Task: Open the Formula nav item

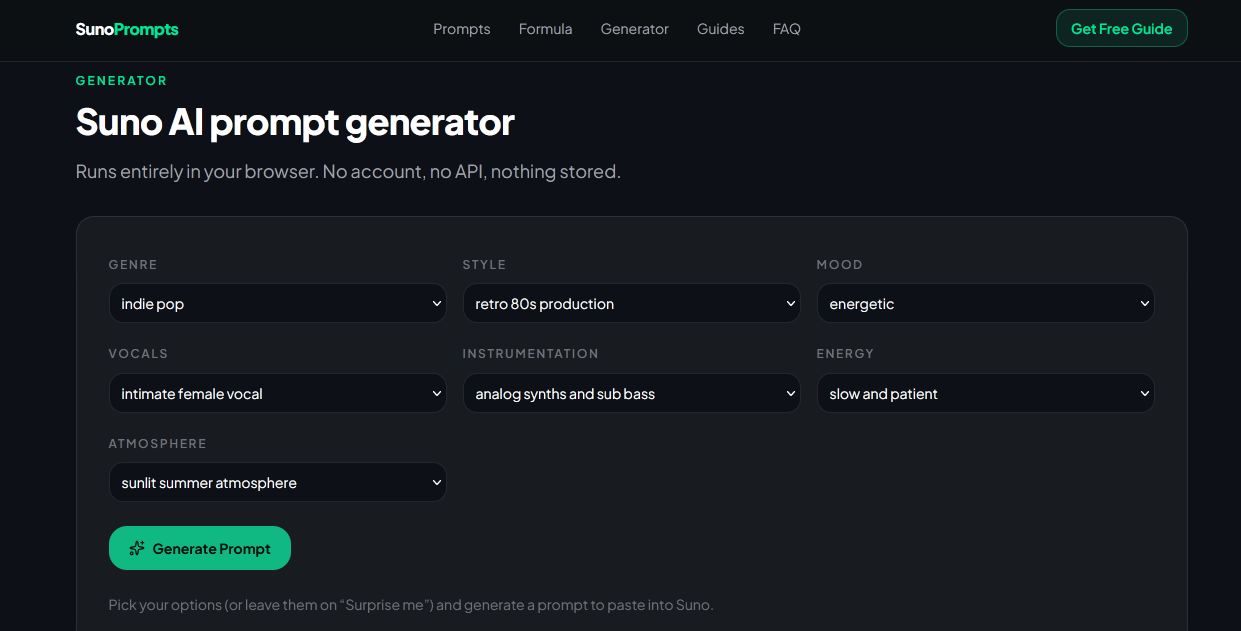Action: [x=545, y=29]
